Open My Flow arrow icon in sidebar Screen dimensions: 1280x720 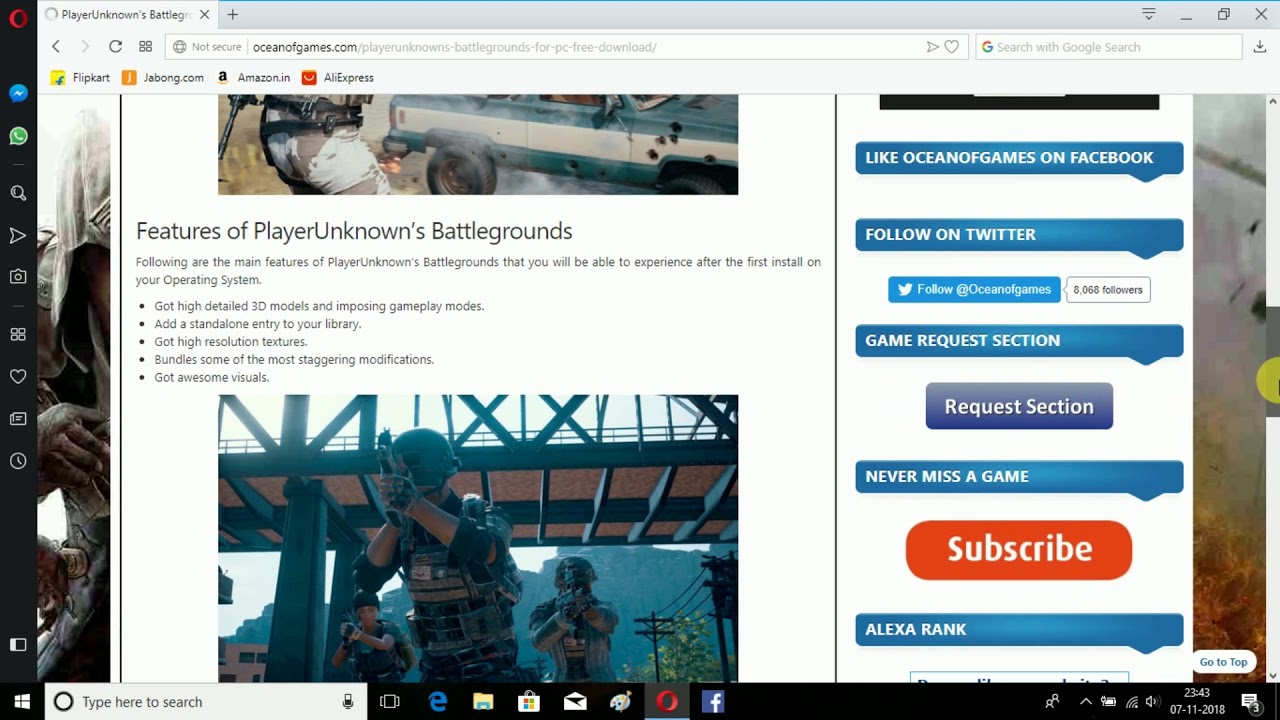[x=18, y=236]
